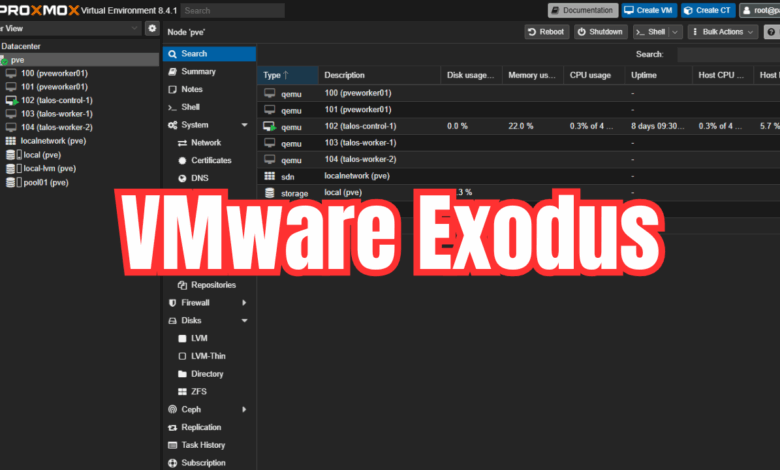Sort by the Description column header
This screenshot has height=470, width=780.
(x=379, y=75)
